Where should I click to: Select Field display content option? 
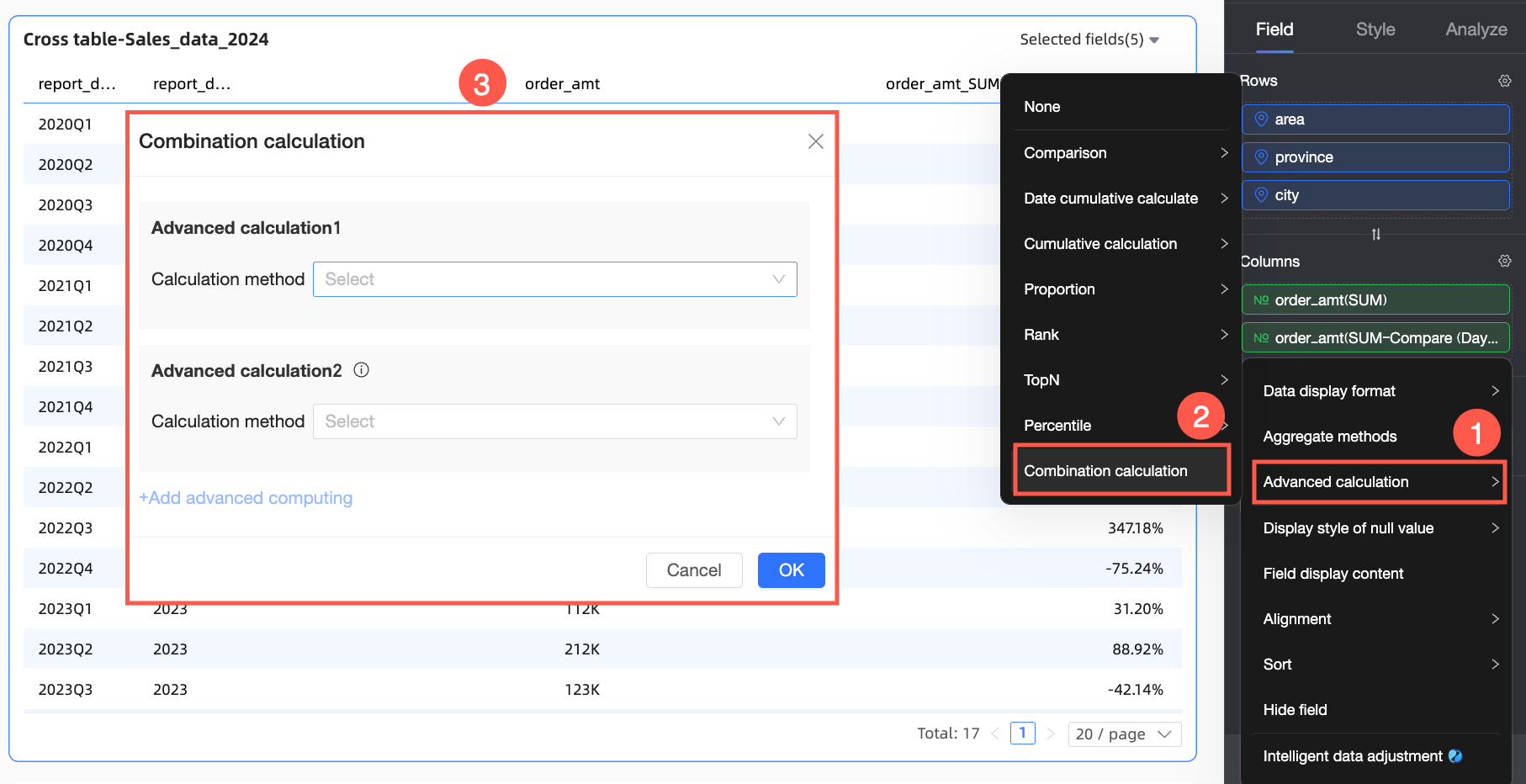click(1380, 574)
